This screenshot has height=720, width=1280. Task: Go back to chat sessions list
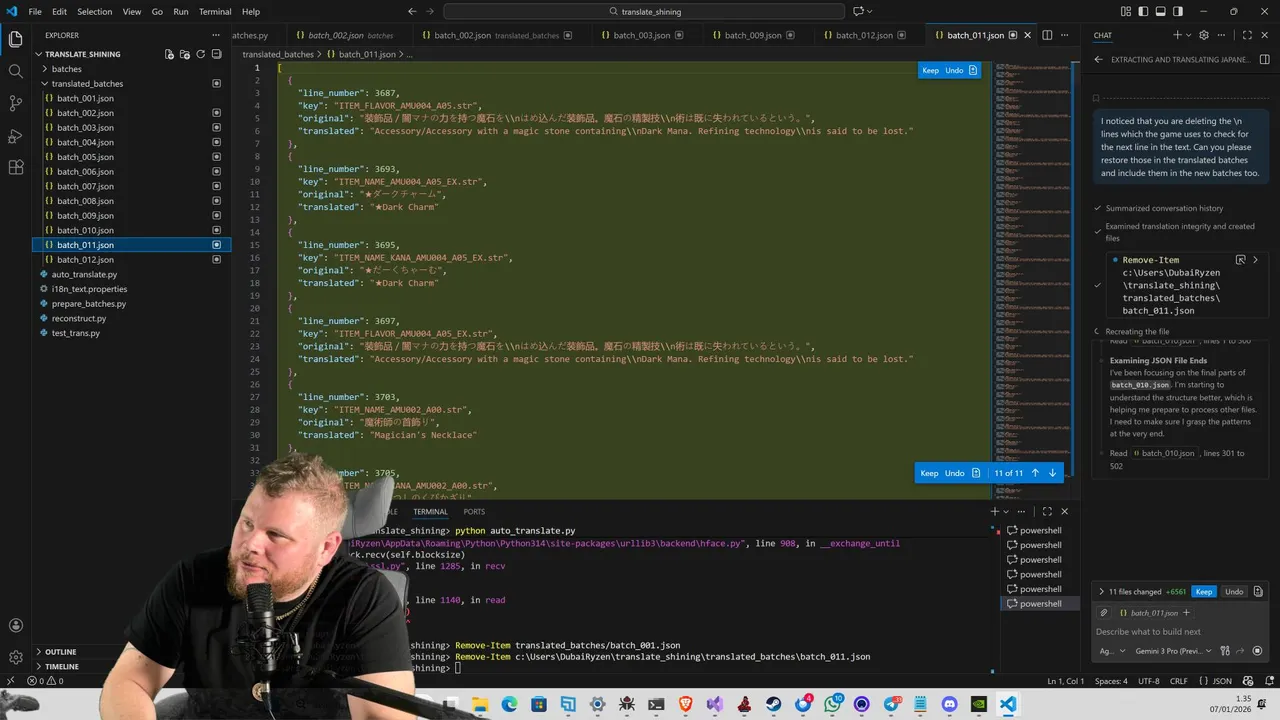pos(1098,59)
